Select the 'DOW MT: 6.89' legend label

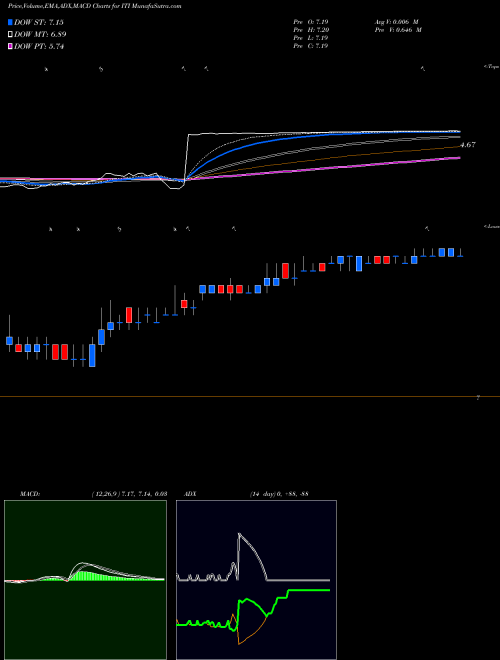40,34
